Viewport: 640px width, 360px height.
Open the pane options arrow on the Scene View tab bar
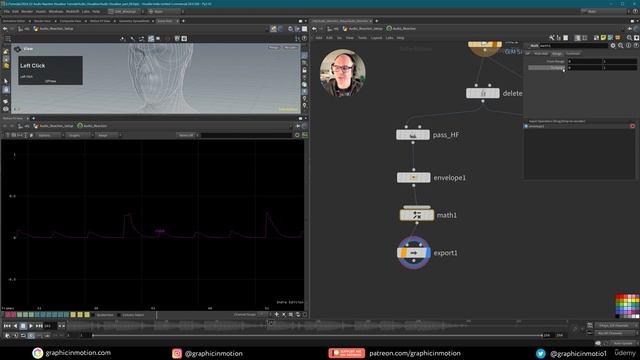(x=306, y=21)
